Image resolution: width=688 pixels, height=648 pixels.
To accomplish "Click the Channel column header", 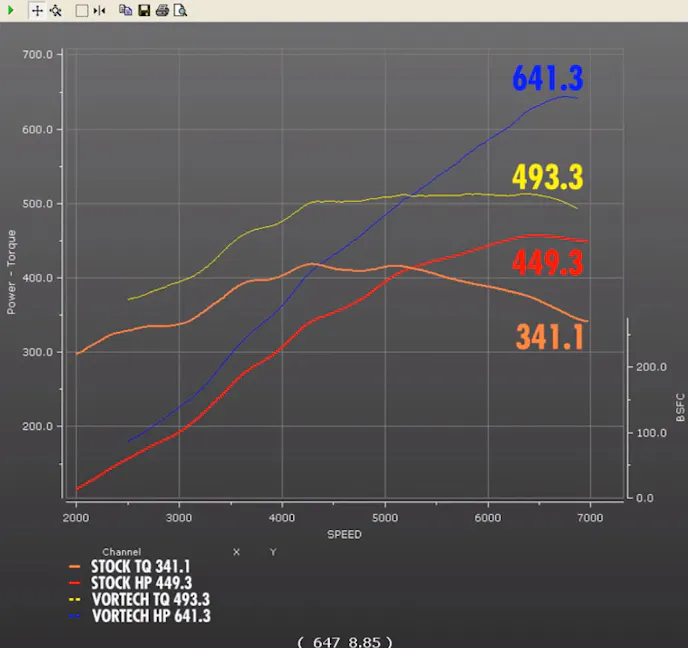I will 121,552.
